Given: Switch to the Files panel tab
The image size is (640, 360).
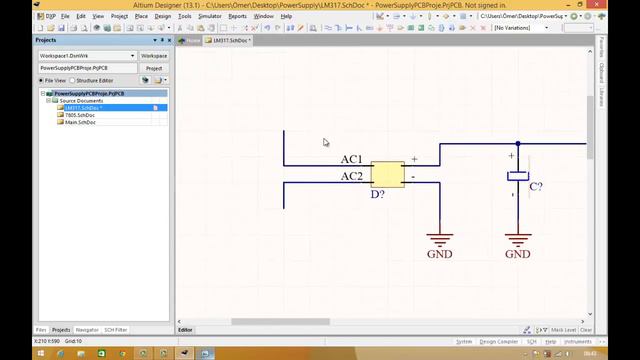Looking at the screenshot, I should pyautogui.click(x=41, y=330).
